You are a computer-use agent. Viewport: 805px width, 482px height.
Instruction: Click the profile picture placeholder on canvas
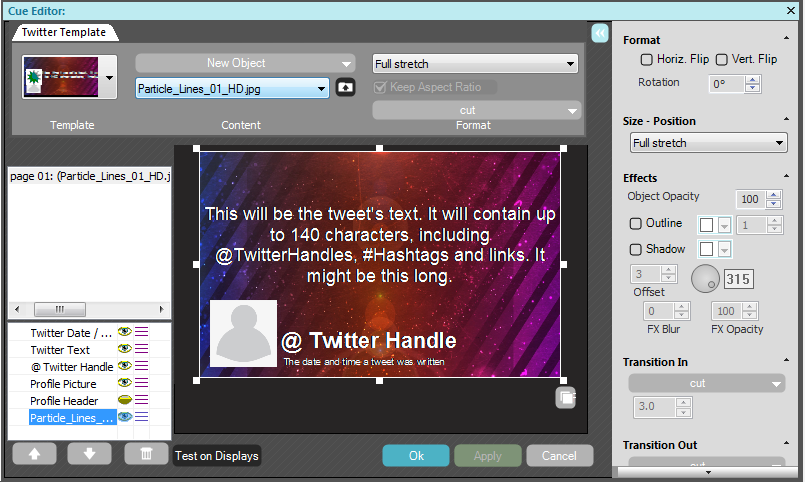point(243,333)
